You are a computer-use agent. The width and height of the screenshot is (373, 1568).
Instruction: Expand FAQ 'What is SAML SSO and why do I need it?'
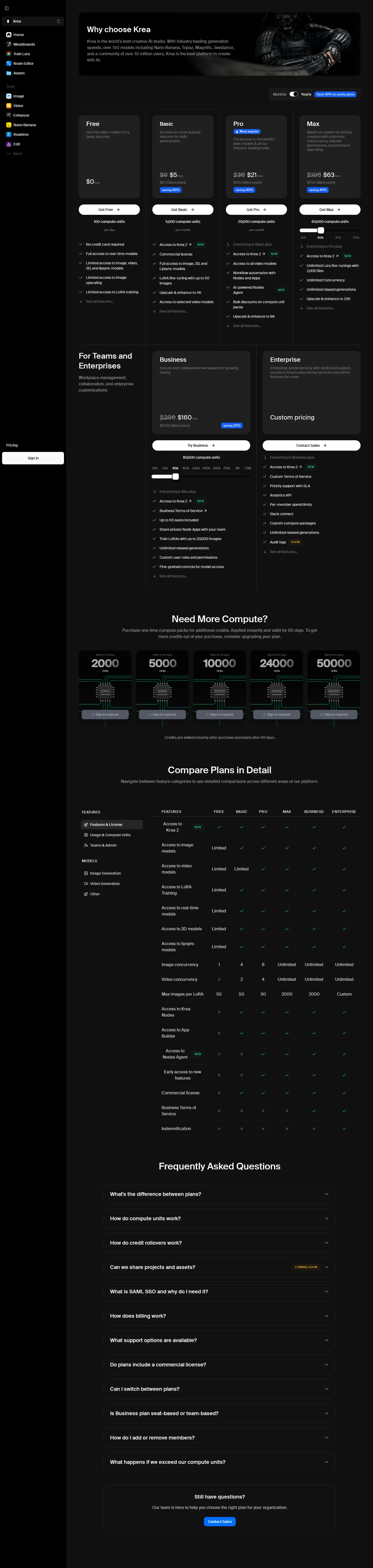(219, 1292)
